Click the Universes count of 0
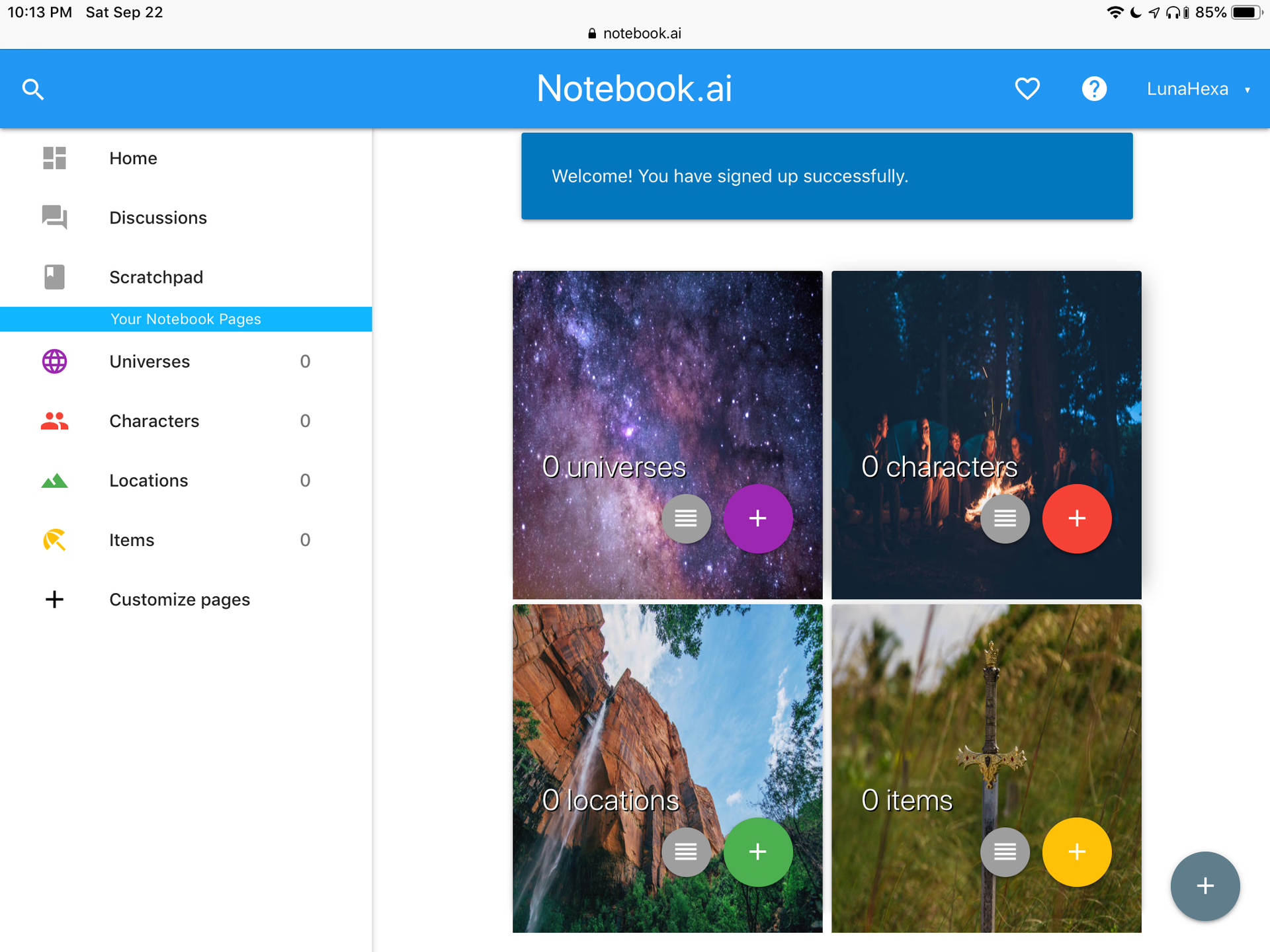The height and width of the screenshot is (952, 1270). (x=305, y=361)
